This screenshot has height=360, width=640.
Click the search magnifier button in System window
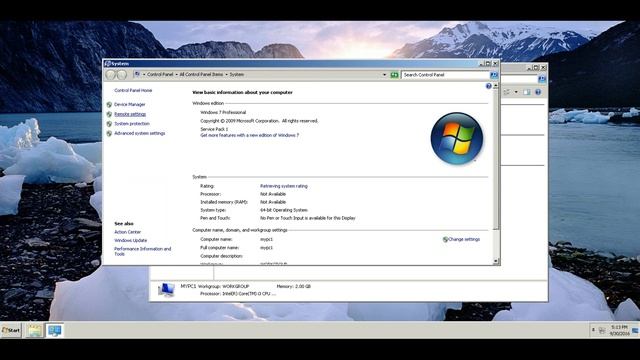pyautogui.click(x=493, y=75)
